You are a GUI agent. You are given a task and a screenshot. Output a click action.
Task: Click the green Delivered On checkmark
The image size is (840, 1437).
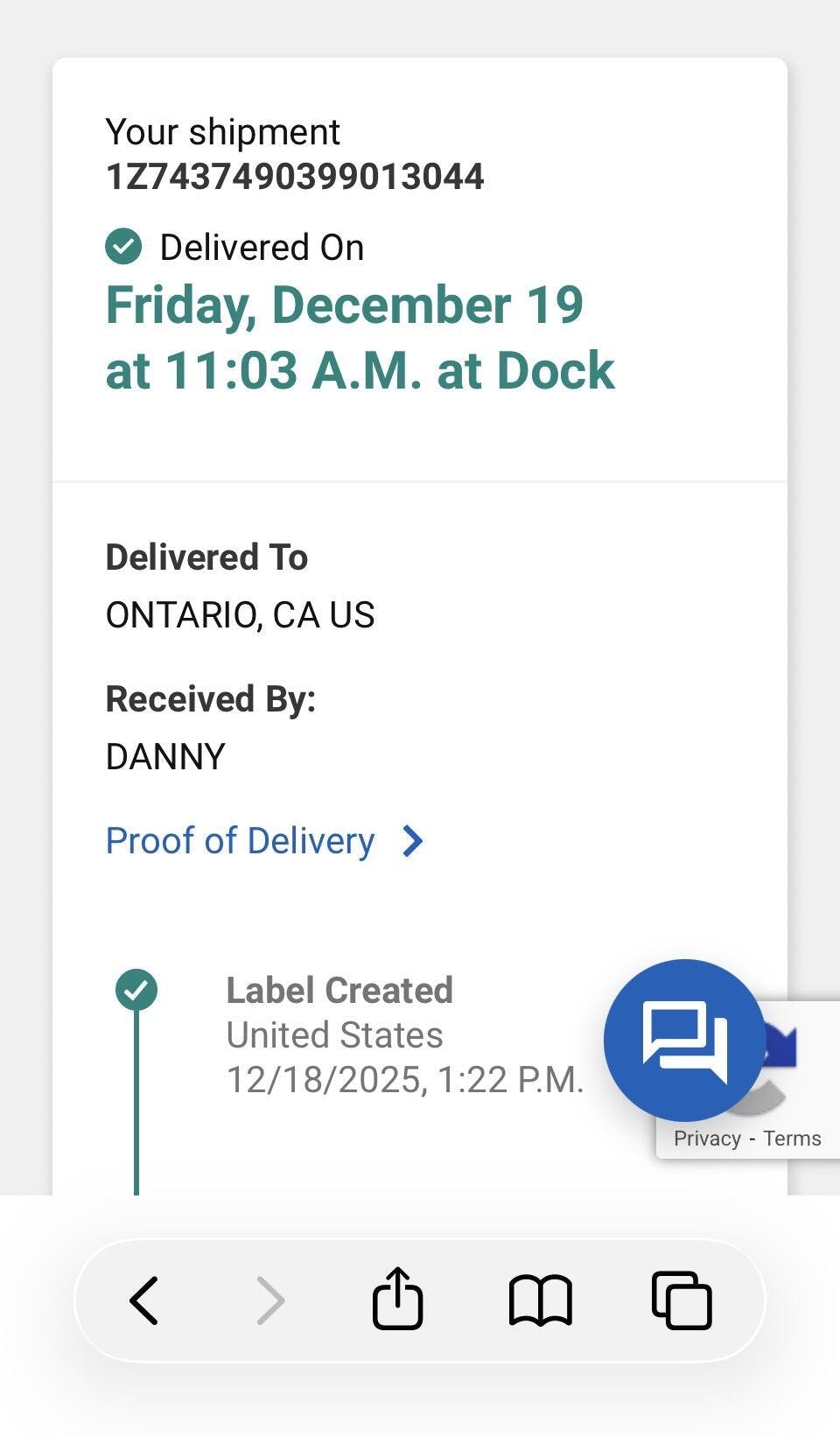click(123, 247)
